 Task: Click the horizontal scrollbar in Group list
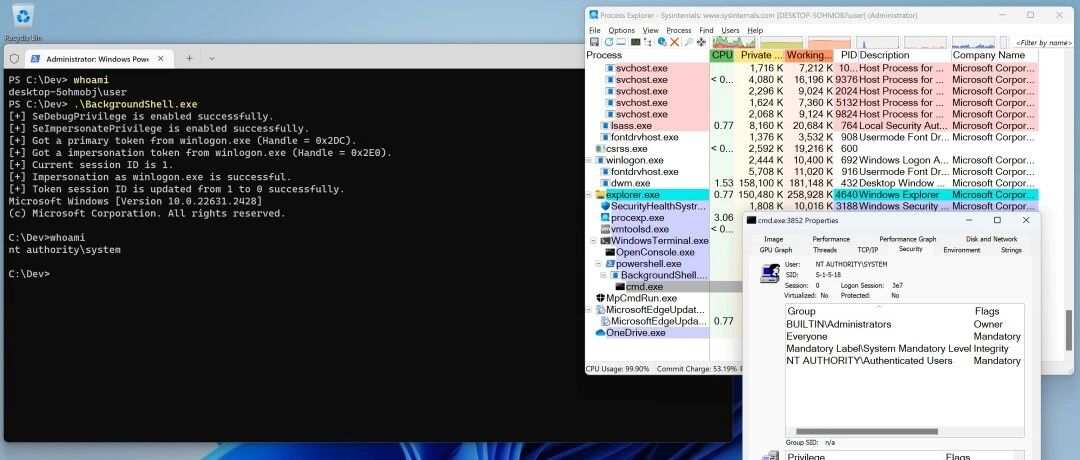point(867,432)
